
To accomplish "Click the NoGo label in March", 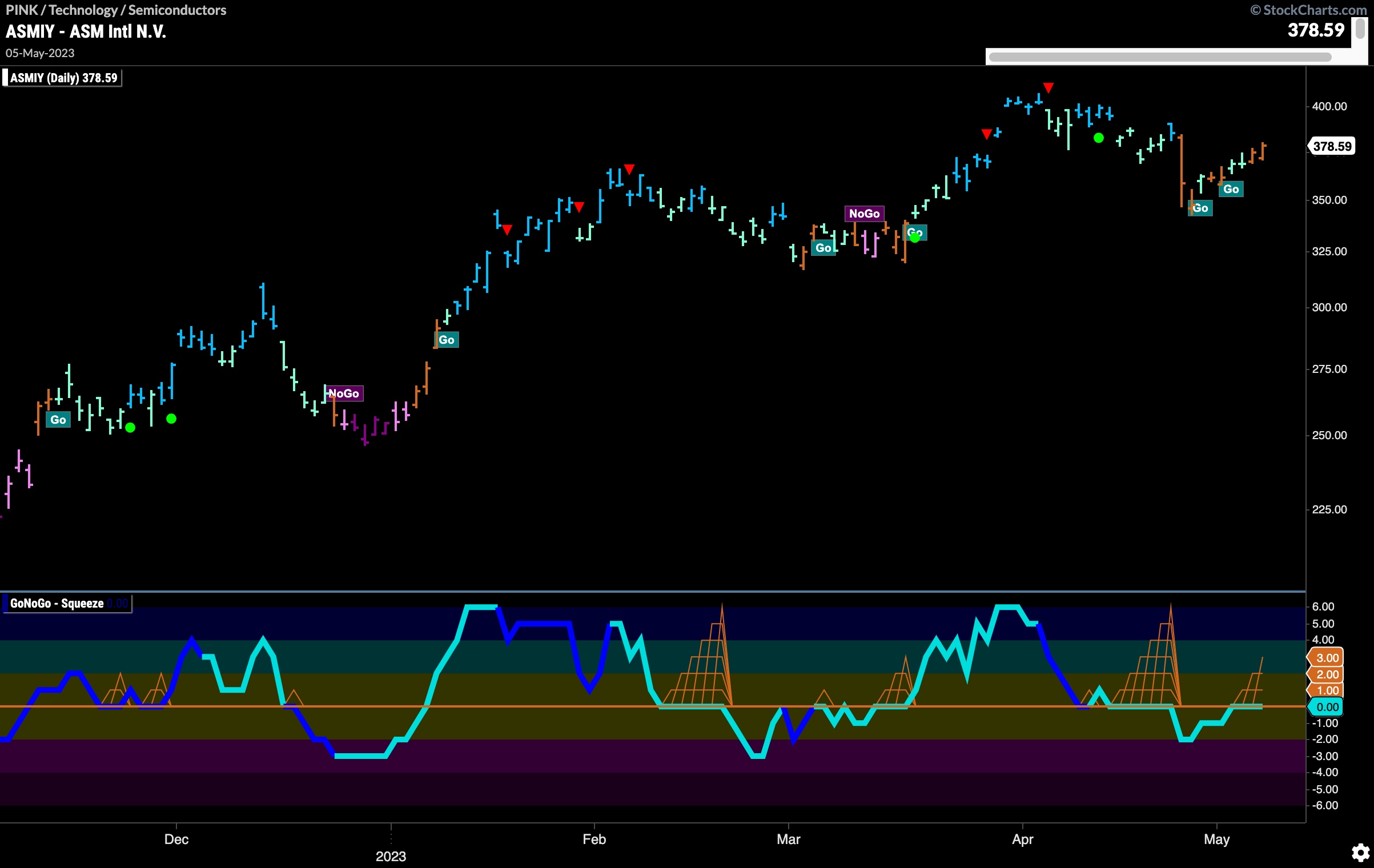I will tap(864, 214).
